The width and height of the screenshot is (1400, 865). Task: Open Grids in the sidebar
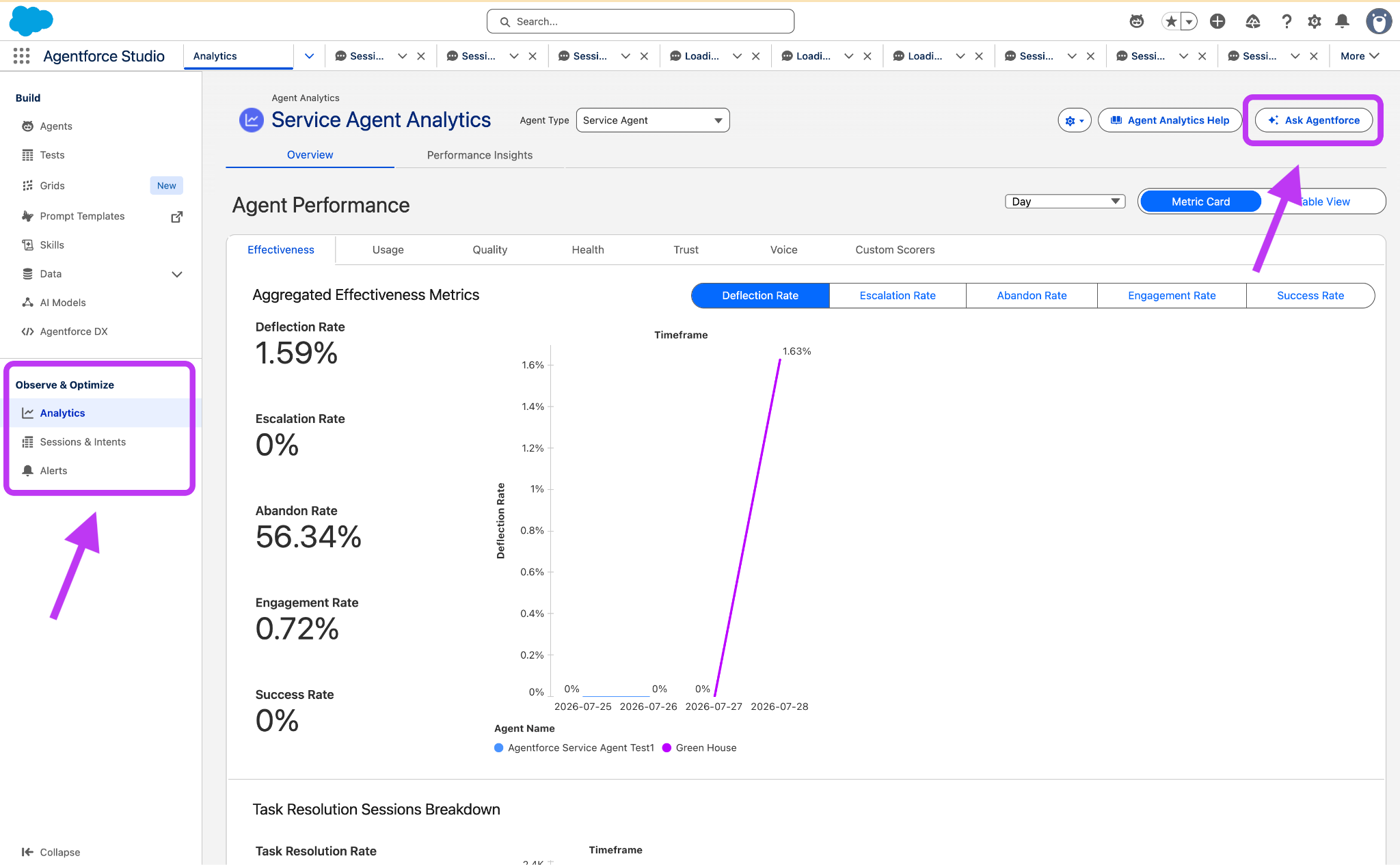(52, 186)
